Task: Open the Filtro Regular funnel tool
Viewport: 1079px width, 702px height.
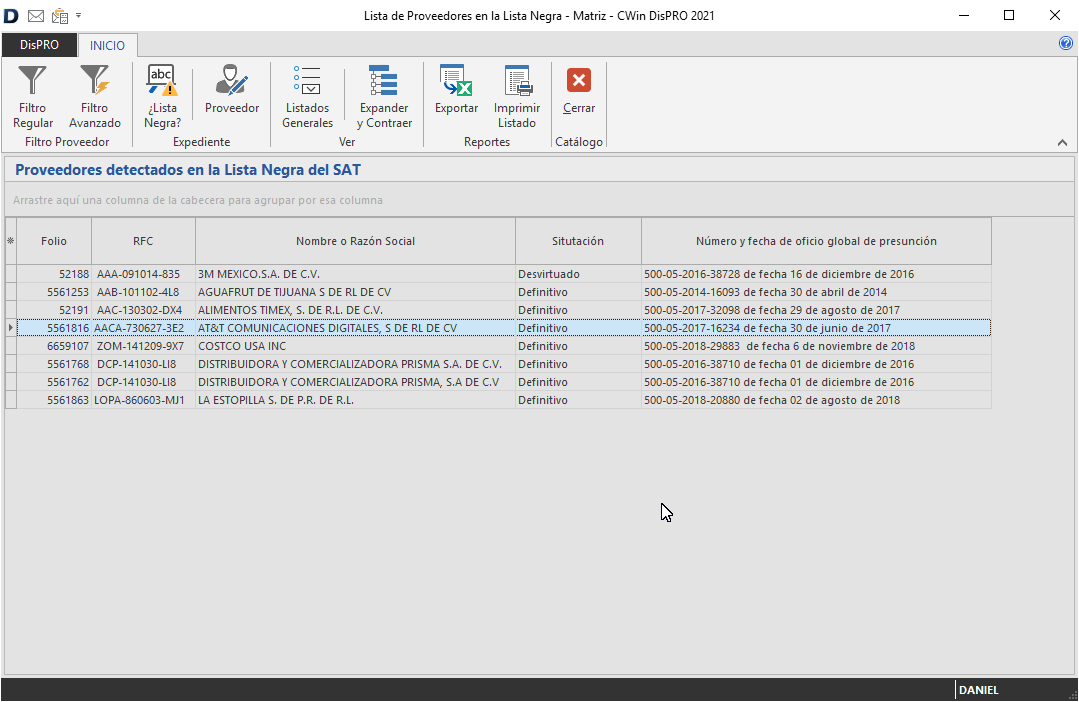Action: click(x=33, y=96)
